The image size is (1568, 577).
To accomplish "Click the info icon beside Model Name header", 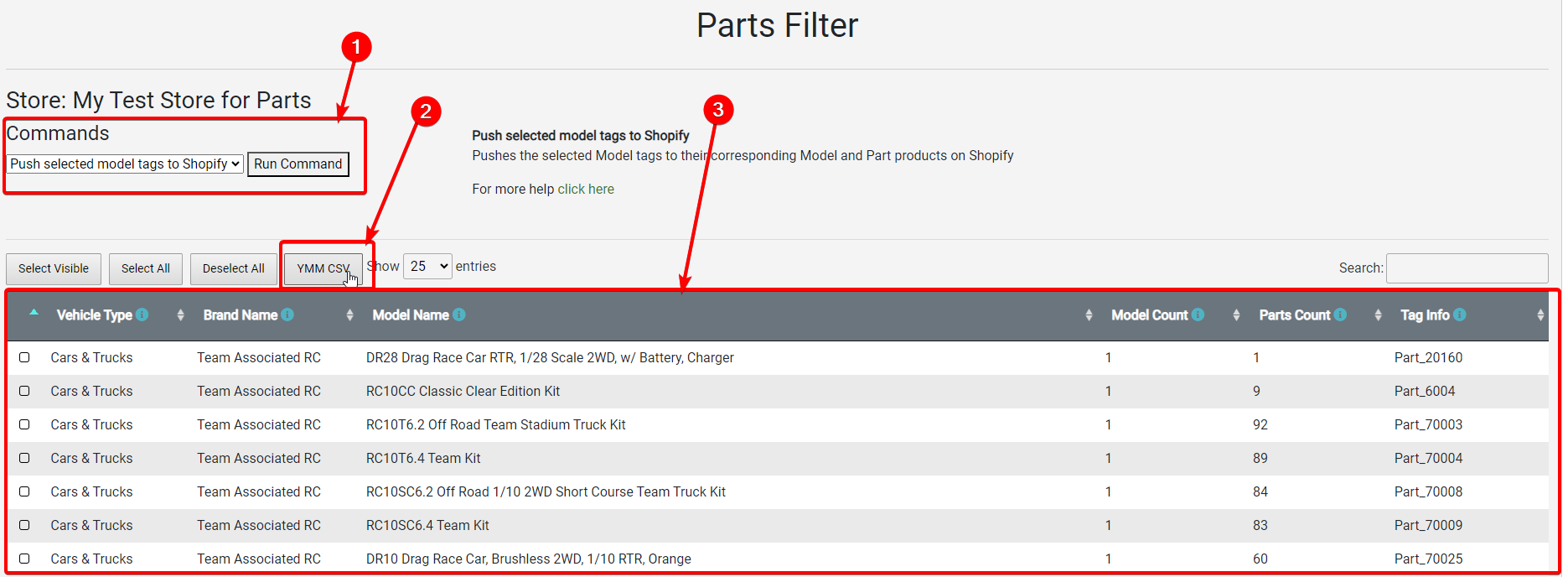I will click(458, 314).
